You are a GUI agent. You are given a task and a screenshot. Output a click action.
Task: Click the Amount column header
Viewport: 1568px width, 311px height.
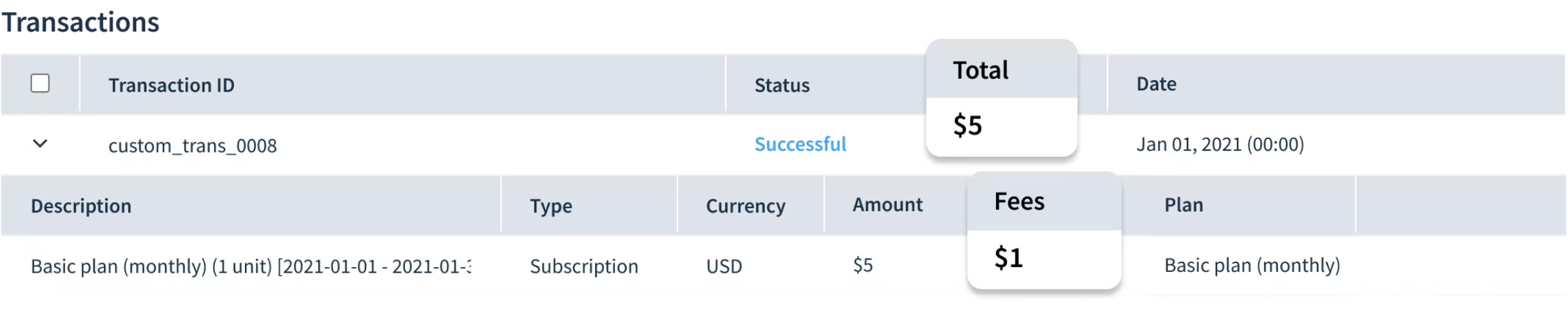[887, 204]
